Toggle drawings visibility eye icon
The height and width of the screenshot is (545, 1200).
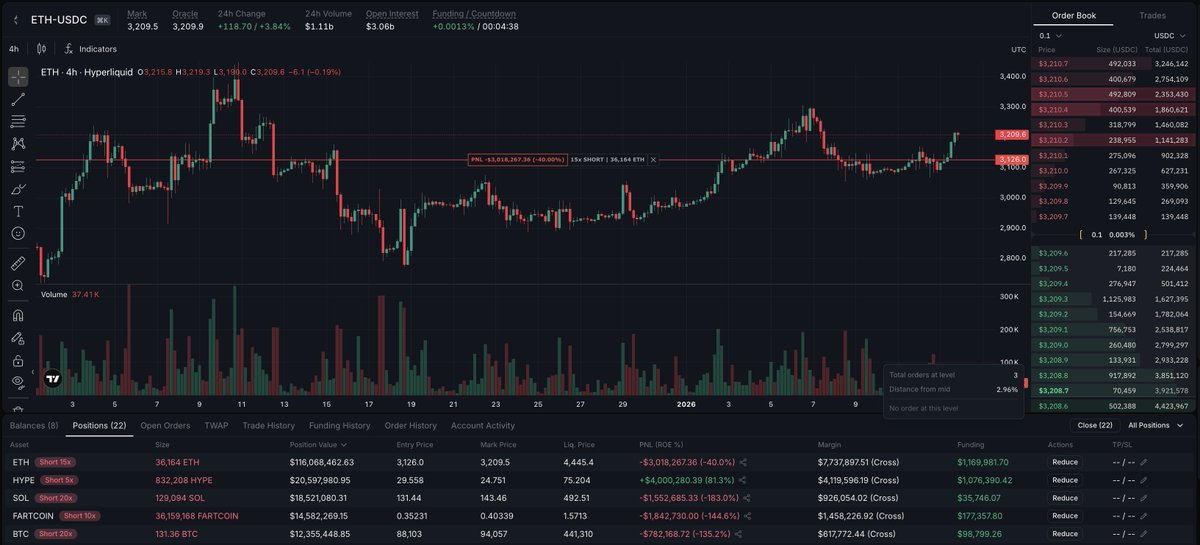18,381
